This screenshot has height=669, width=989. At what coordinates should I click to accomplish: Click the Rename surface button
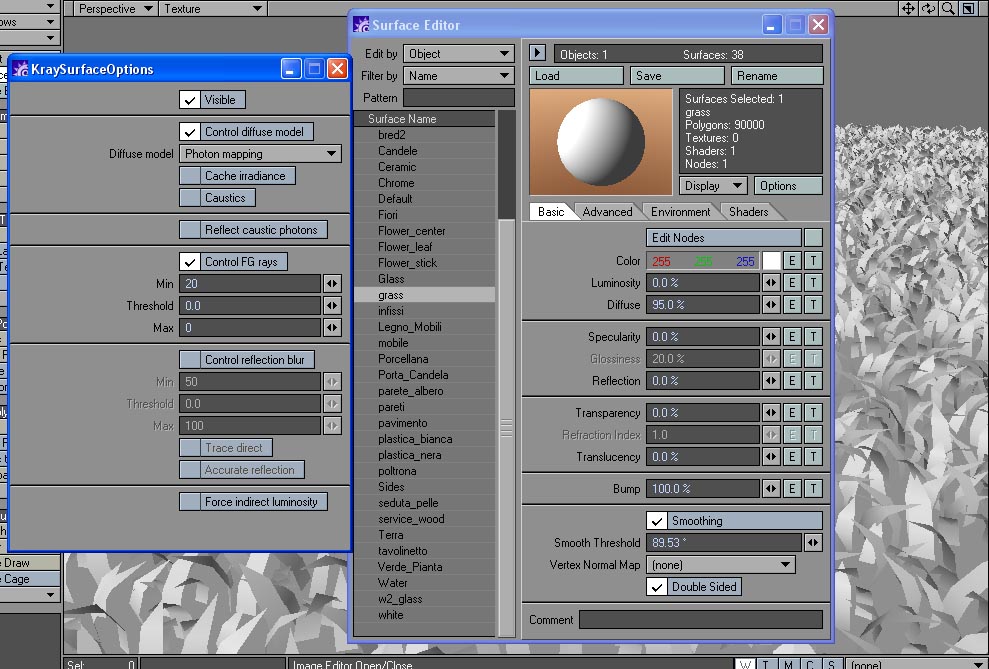[776, 76]
